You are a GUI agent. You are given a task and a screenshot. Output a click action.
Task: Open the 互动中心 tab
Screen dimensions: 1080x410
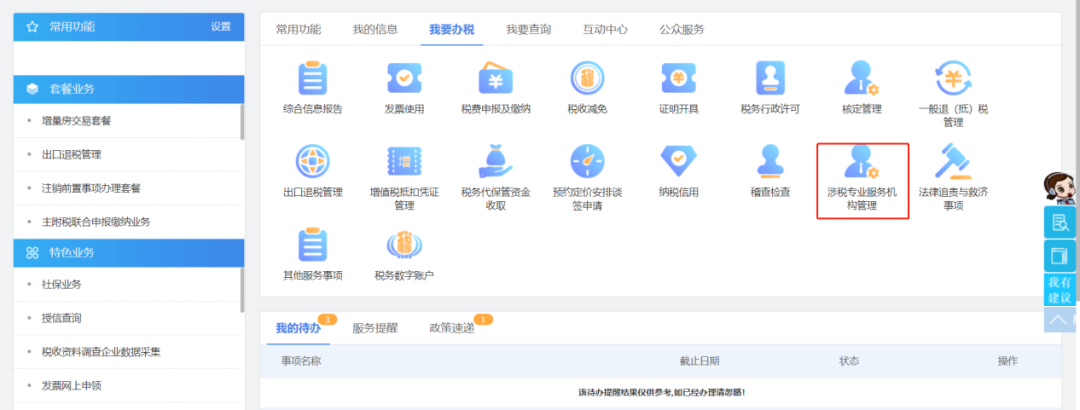(605, 29)
